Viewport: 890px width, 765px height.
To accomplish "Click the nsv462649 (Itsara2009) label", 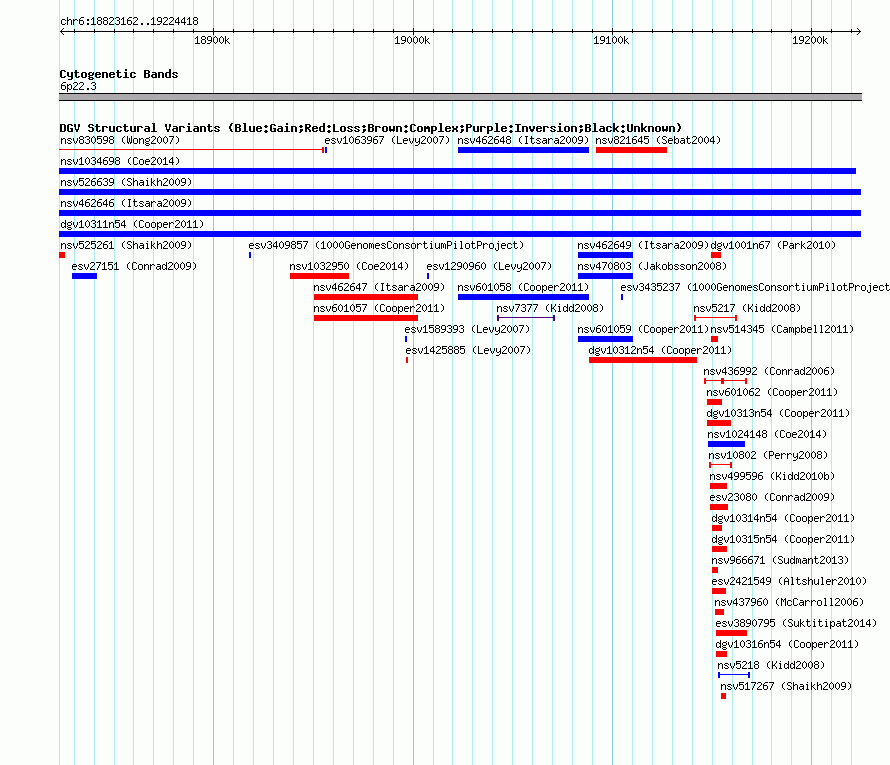I will (643, 245).
